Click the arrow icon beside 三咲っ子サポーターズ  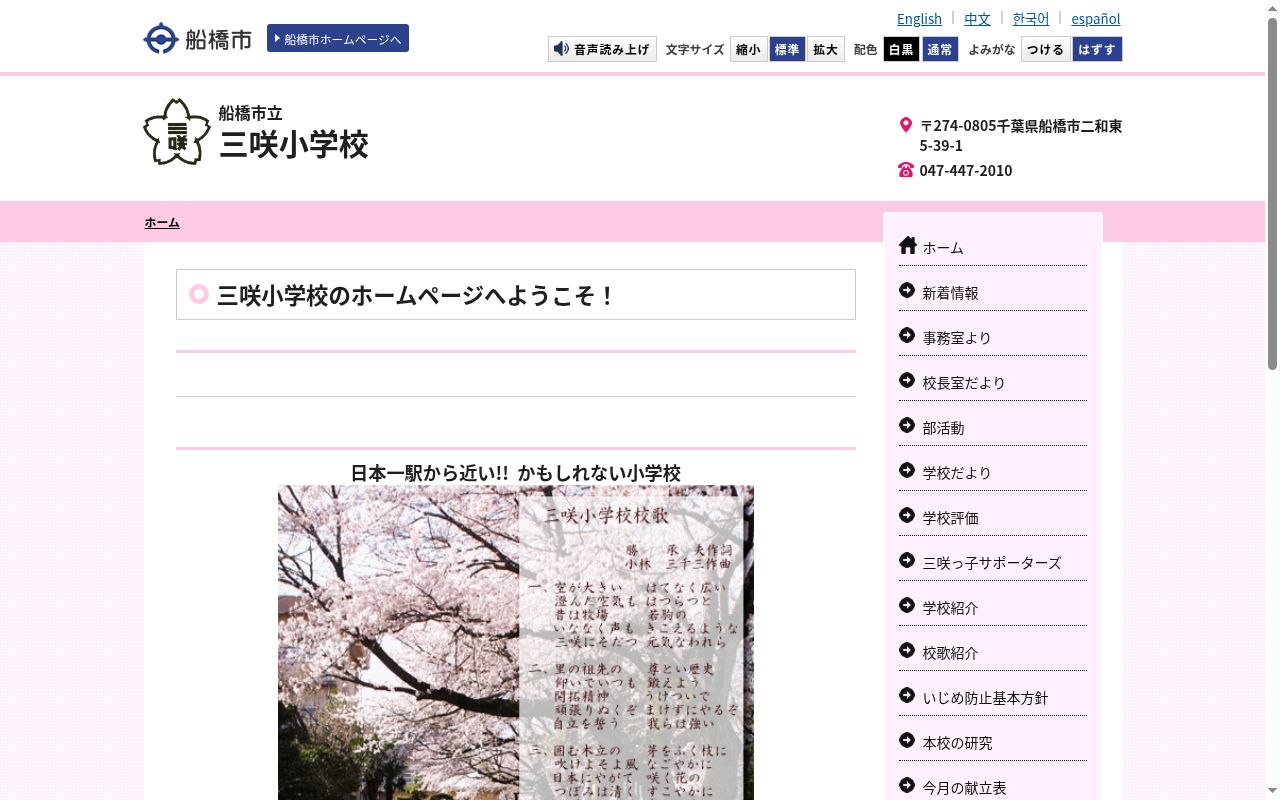(x=907, y=560)
